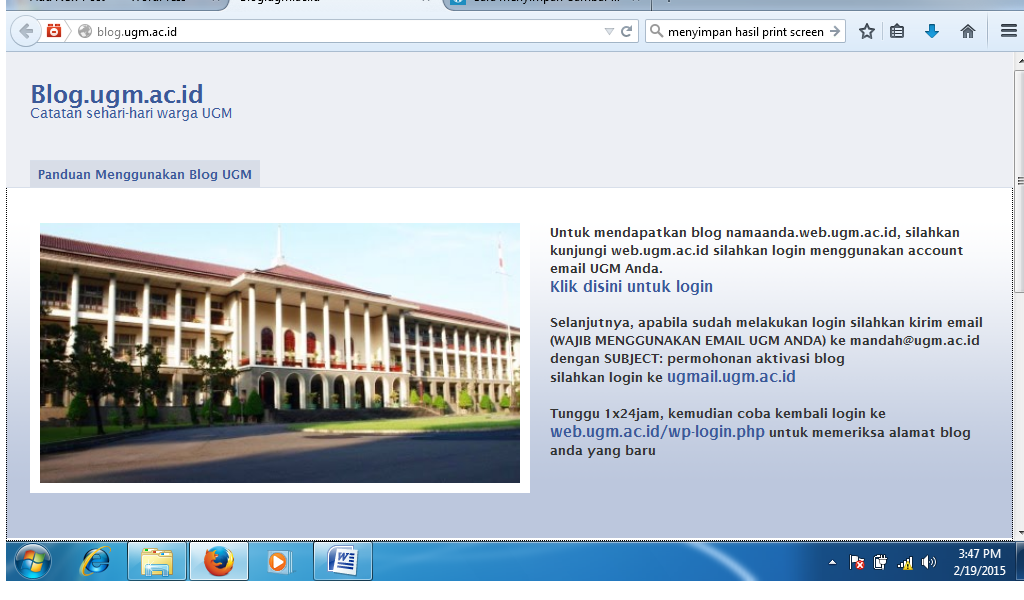Bookmark this page with the star icon

[867, 31]
